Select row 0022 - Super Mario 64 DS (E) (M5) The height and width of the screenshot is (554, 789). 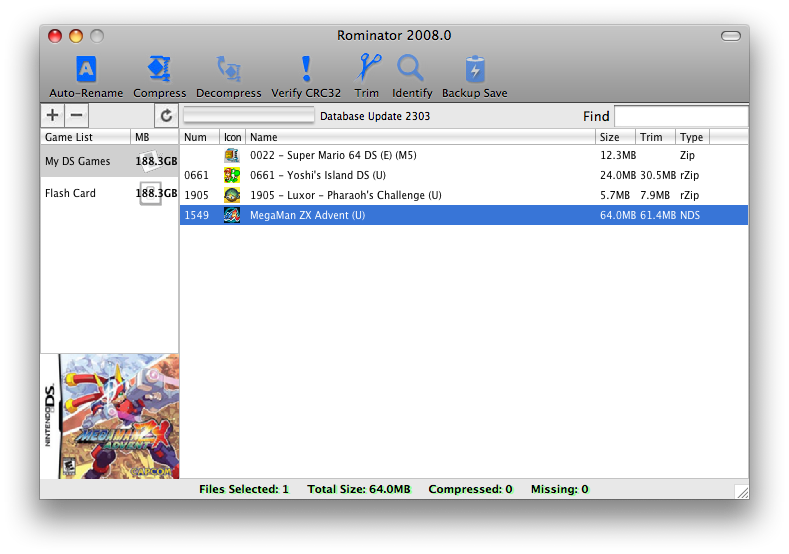tap(464, 155)
